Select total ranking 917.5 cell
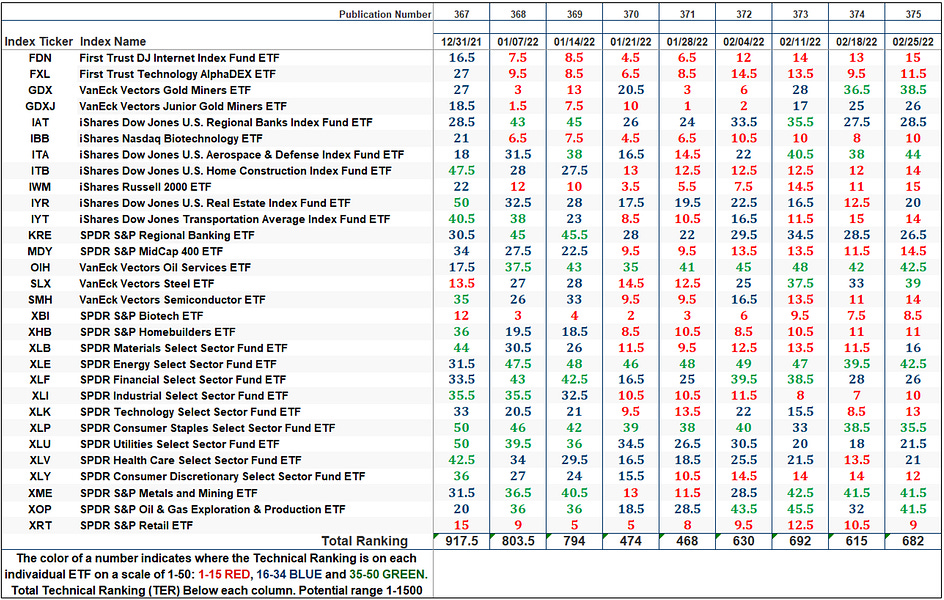This screenshot has height=600, width=944. [x=462, y=541]
